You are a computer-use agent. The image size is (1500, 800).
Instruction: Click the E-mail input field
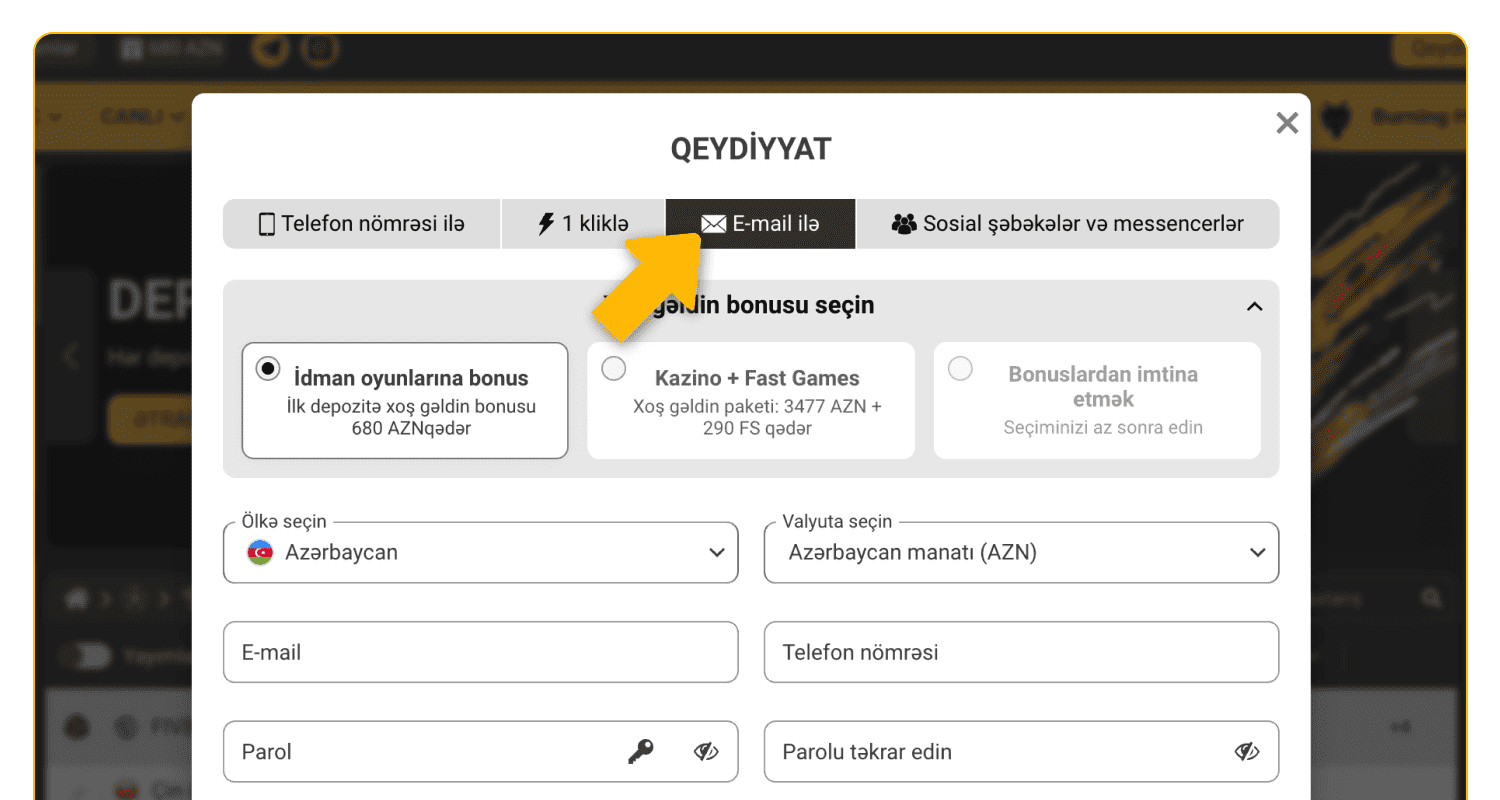[x=480, y=652]
